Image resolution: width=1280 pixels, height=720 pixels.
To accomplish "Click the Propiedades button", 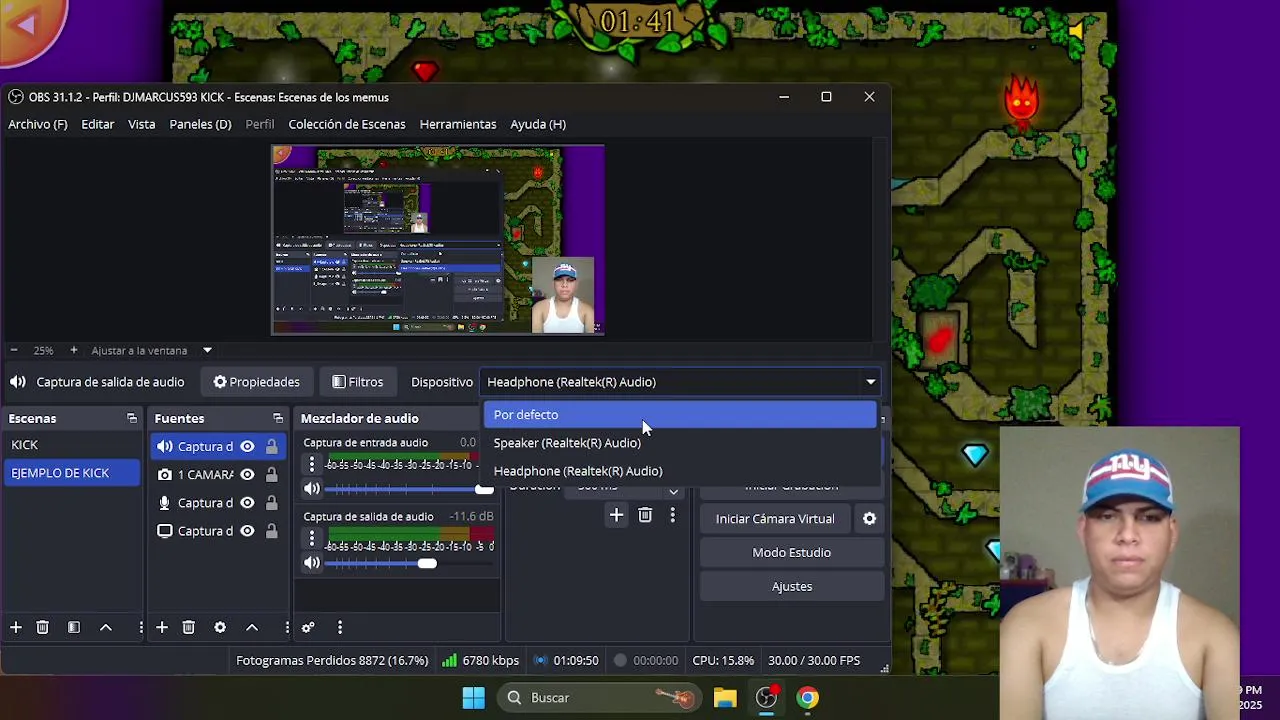I will [257, 382].
